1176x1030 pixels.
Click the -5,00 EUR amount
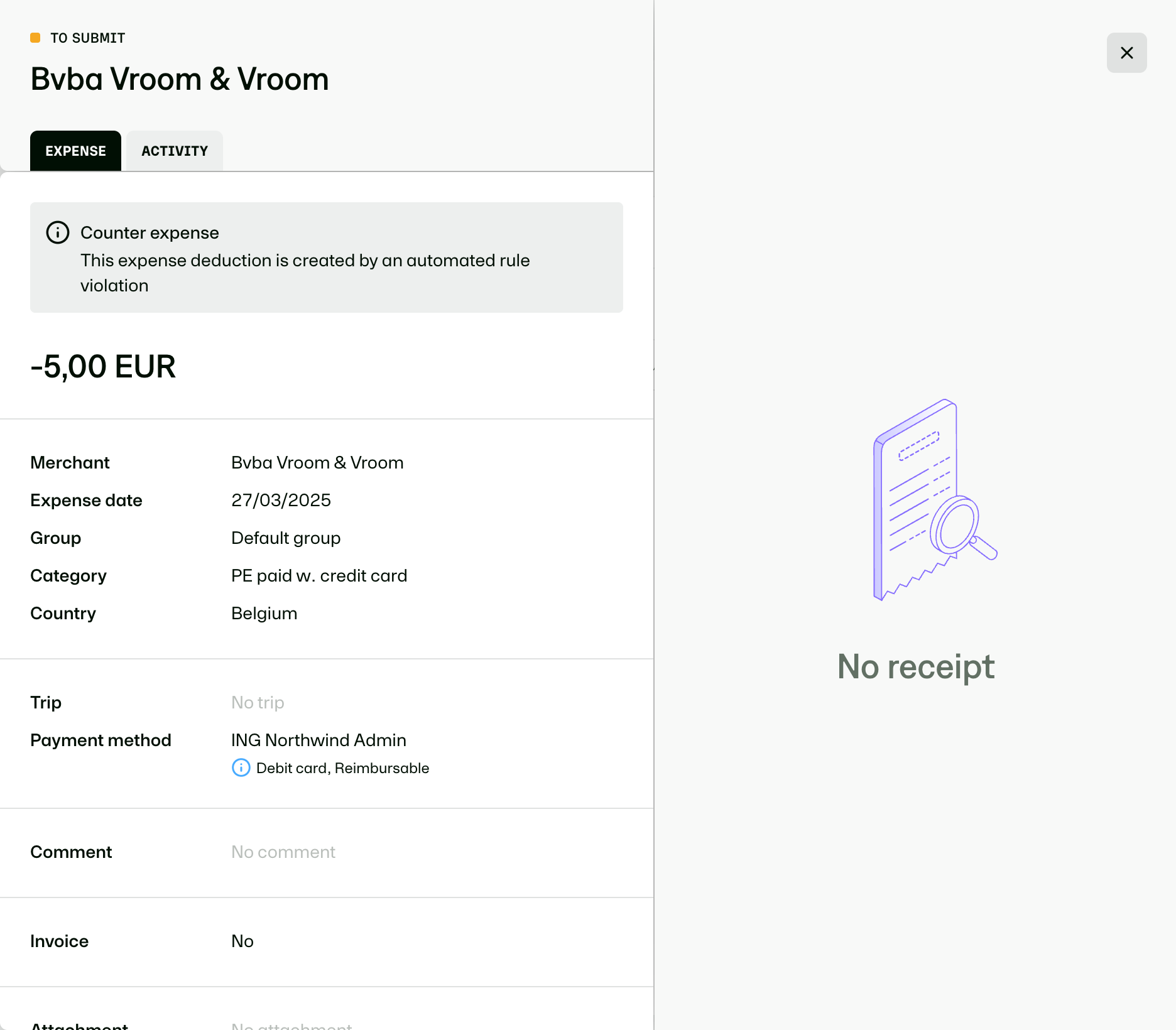pyautogui.click(x=103, y=366)
